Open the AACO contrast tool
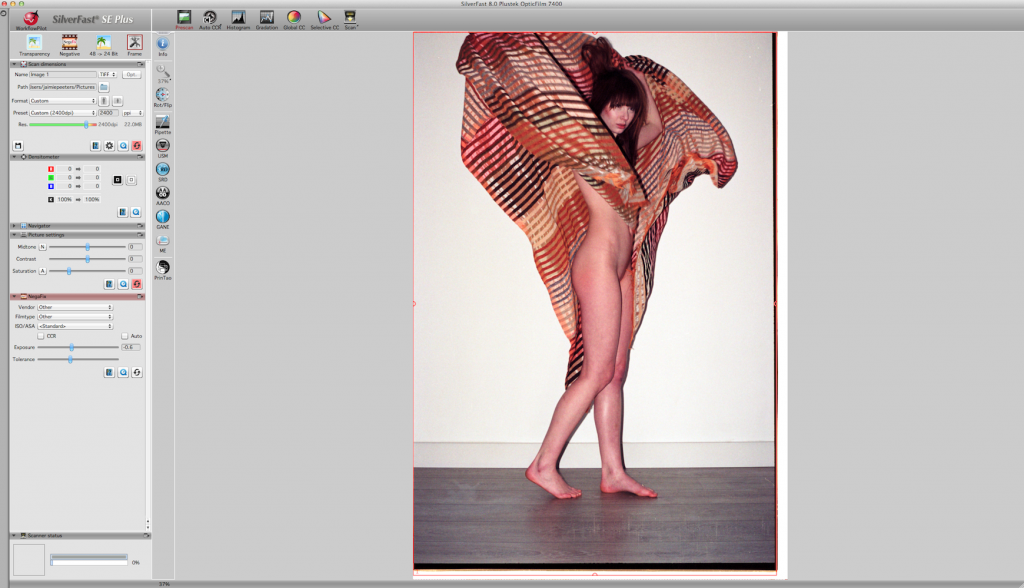The height and width of the screenshot is (588, 1024). [163, 195]
